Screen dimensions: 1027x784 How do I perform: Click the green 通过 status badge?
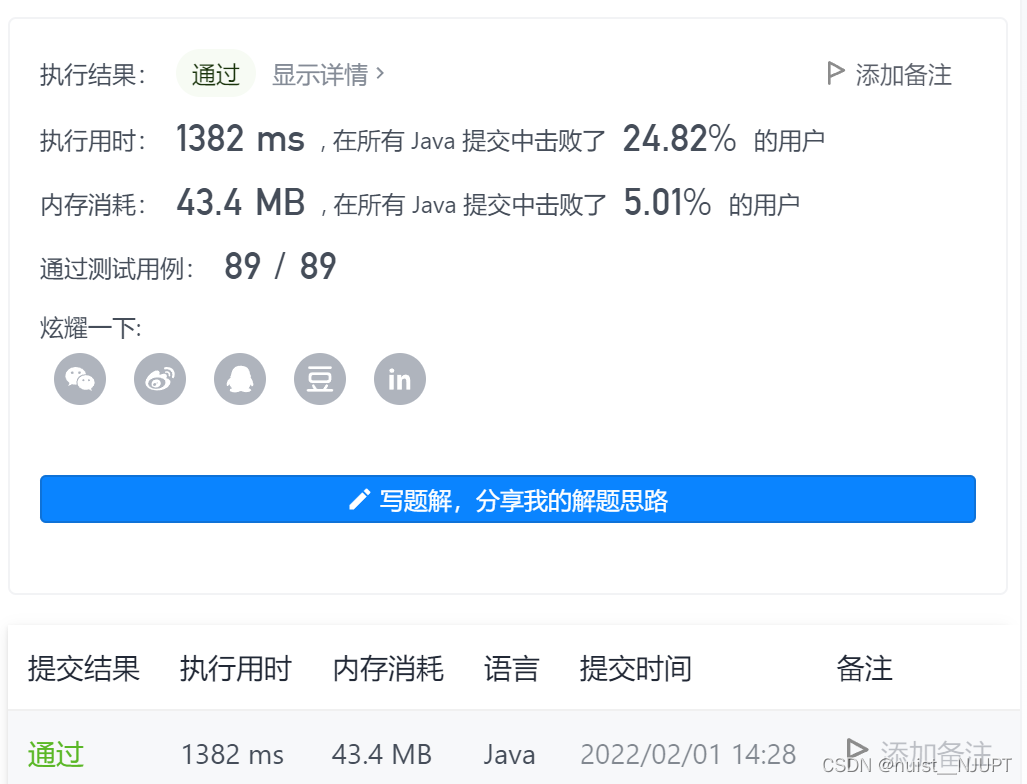point(215,74)
